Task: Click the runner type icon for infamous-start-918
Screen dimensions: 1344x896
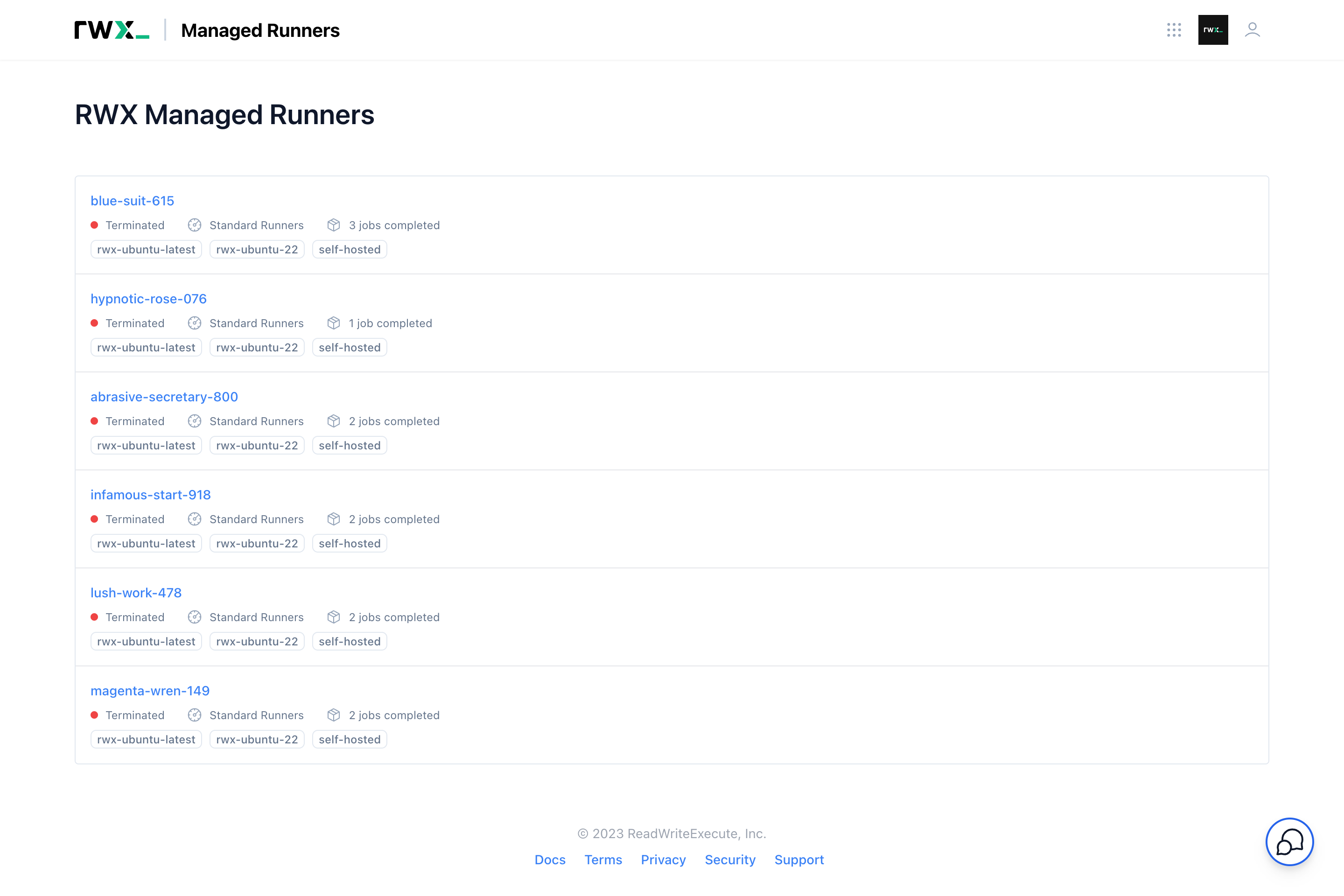Action: [194, 519]
